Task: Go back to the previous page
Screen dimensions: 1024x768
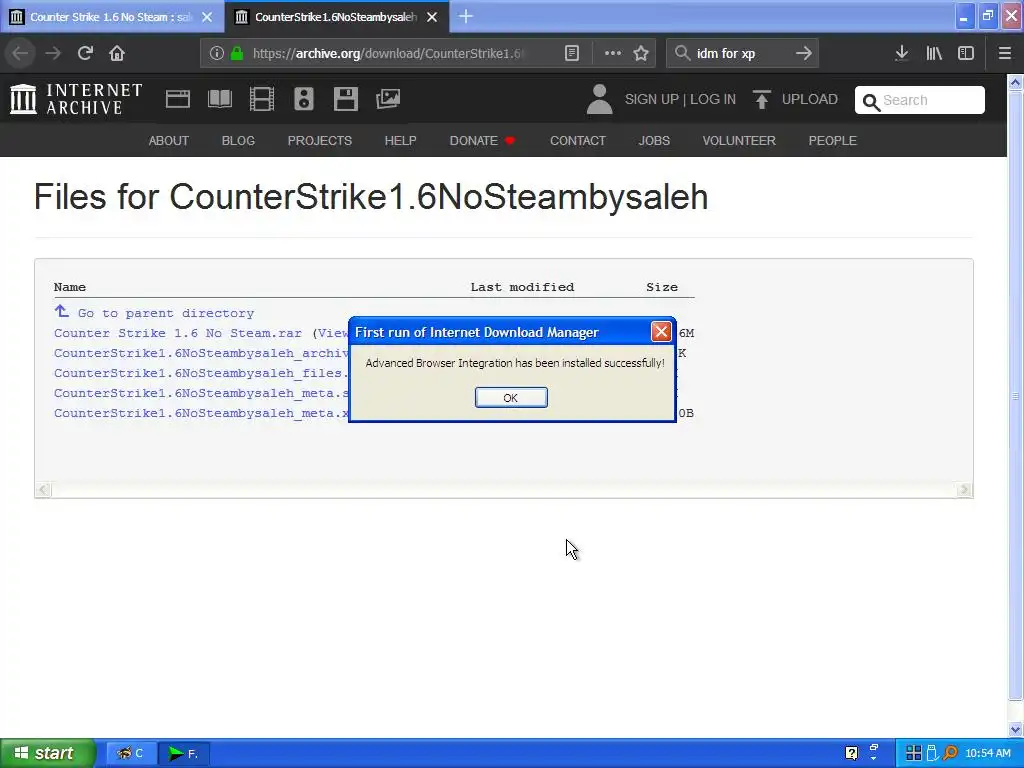Action: 20,53
